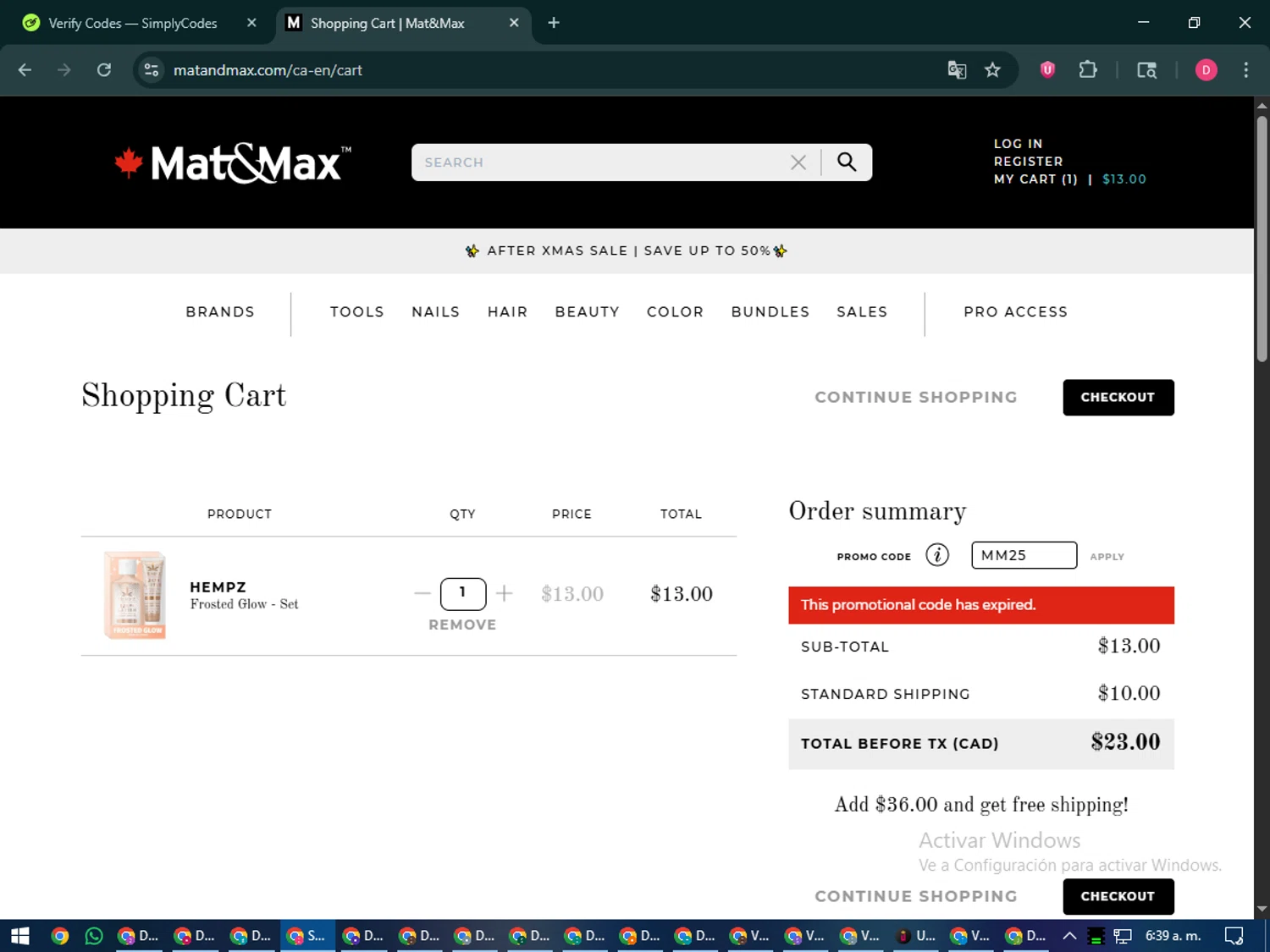Show hidden system tray icons
Viewport: 1270px width, 952px height.
pos(1069,936)
